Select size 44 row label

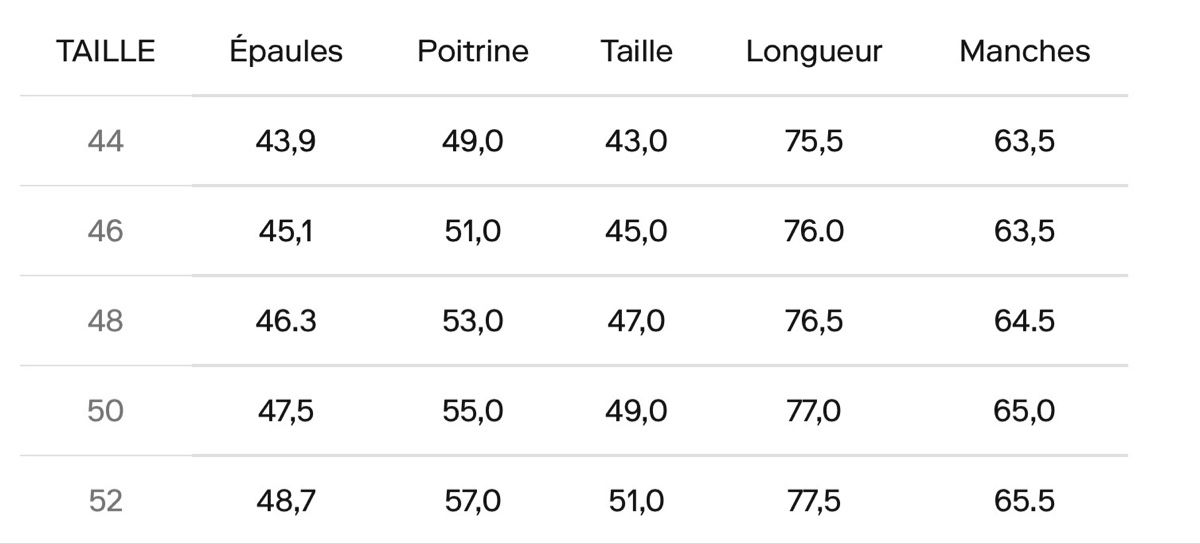(106, 142)
